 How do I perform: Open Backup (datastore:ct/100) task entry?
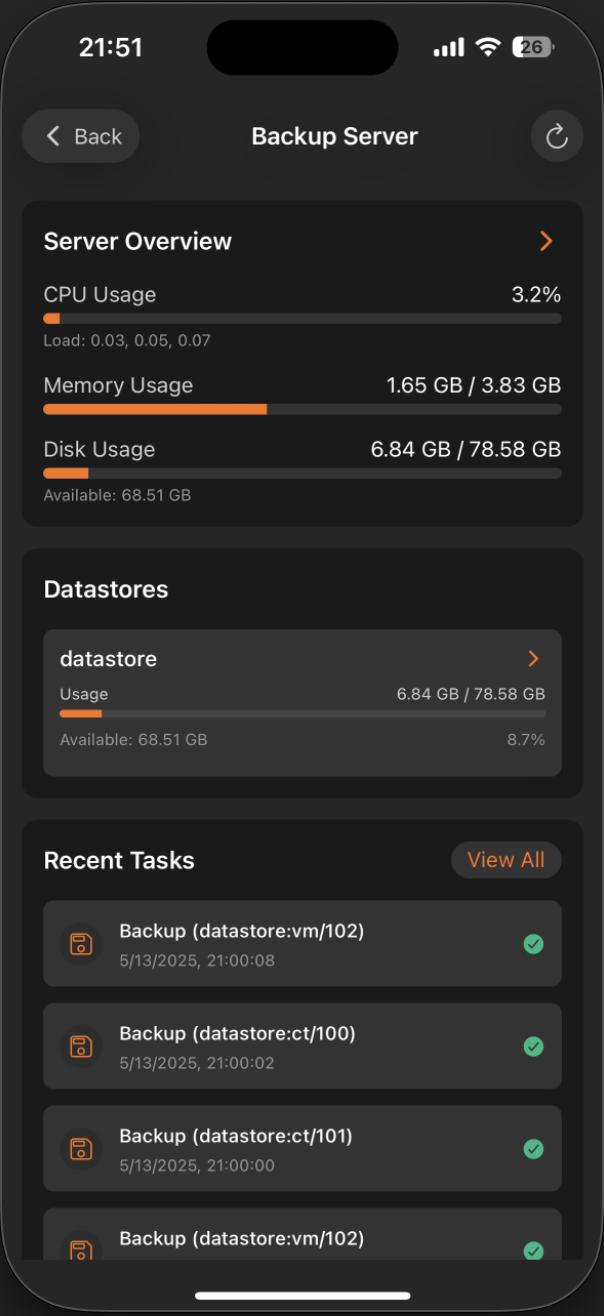[x=302, y=1046]
